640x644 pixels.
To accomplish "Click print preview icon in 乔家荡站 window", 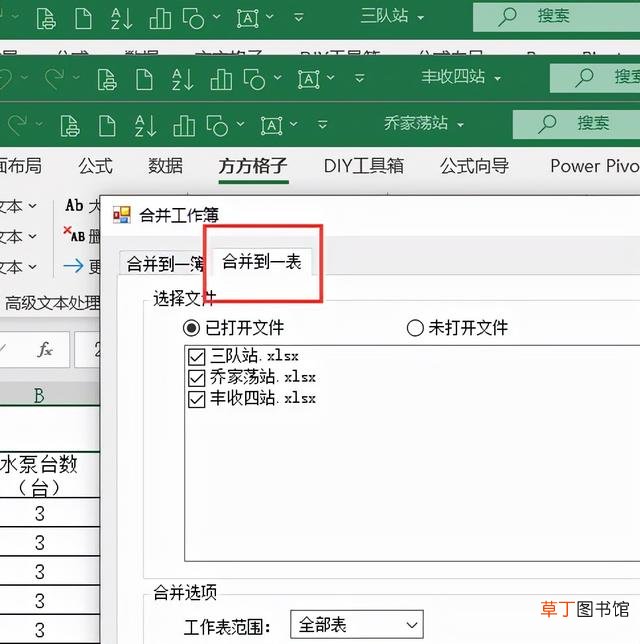I will point(70,125).
